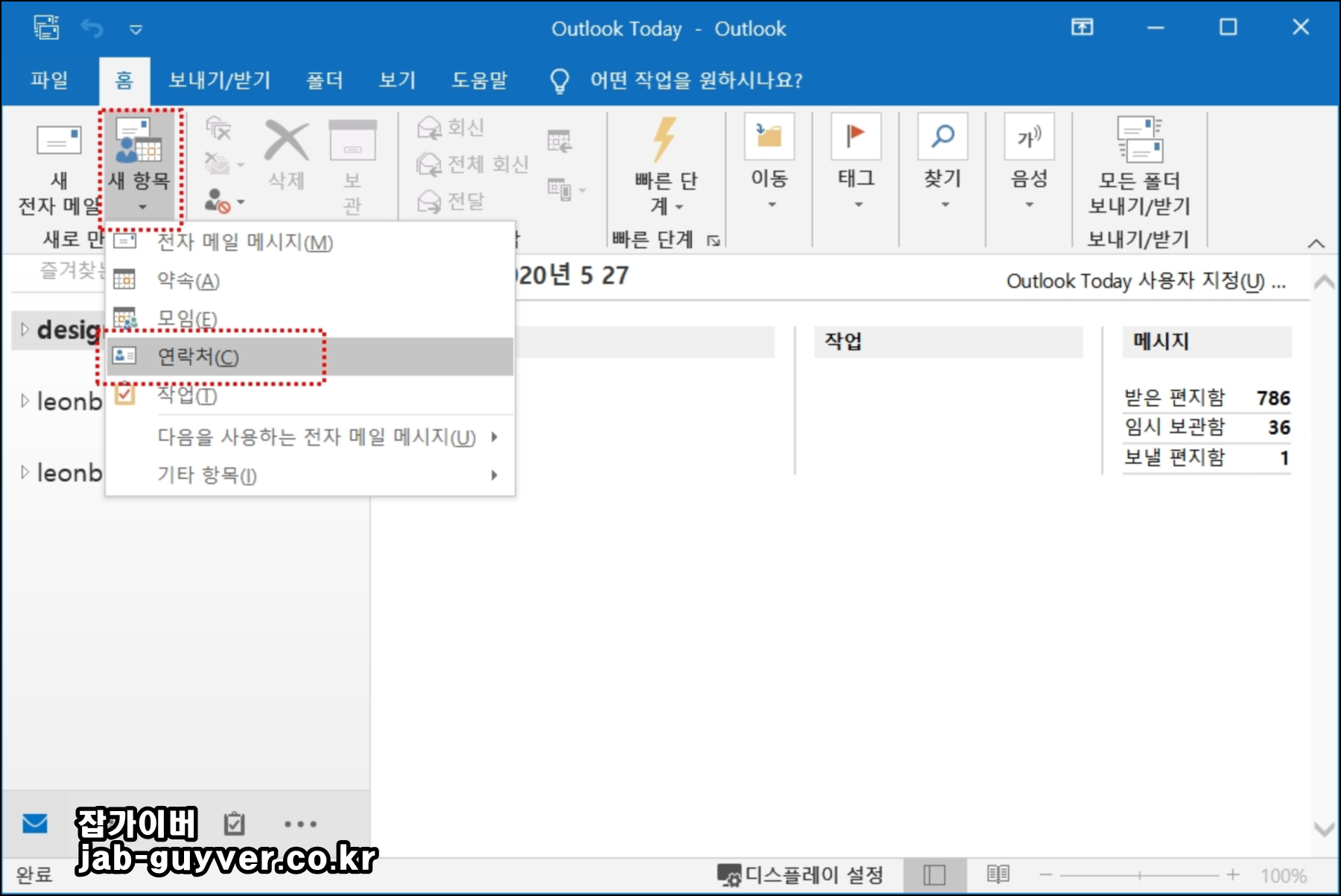Viewport: 1341px width, 896px height.
Task: Open the Move (이동) folder menu
Action: 770,162
